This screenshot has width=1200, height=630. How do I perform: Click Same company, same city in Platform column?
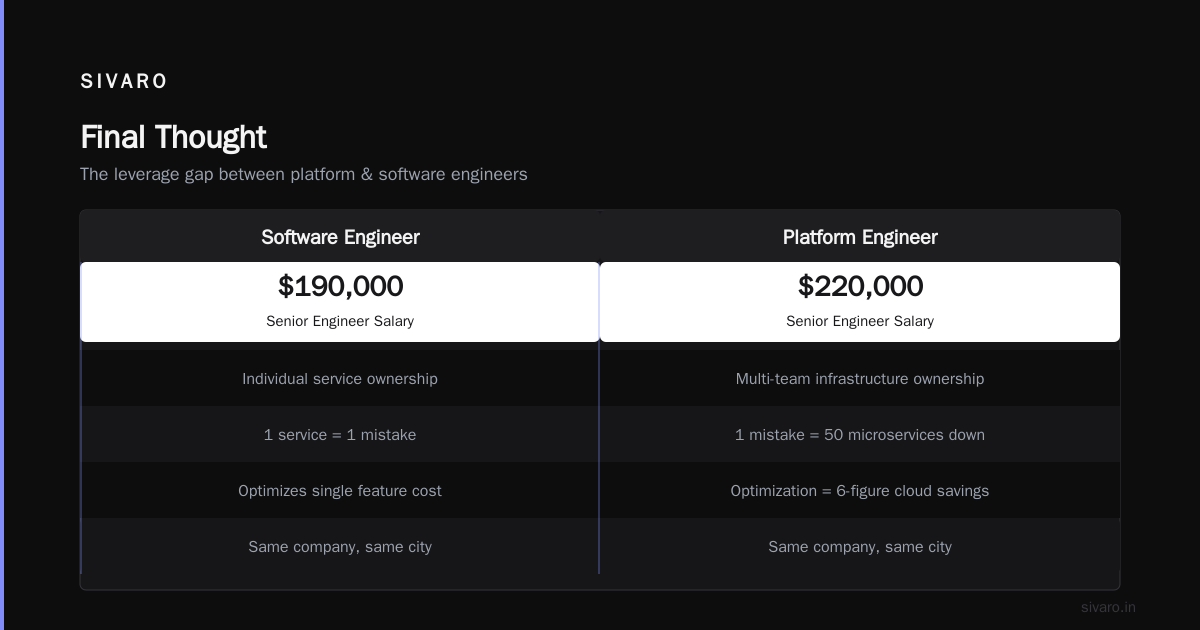[860, 547]
